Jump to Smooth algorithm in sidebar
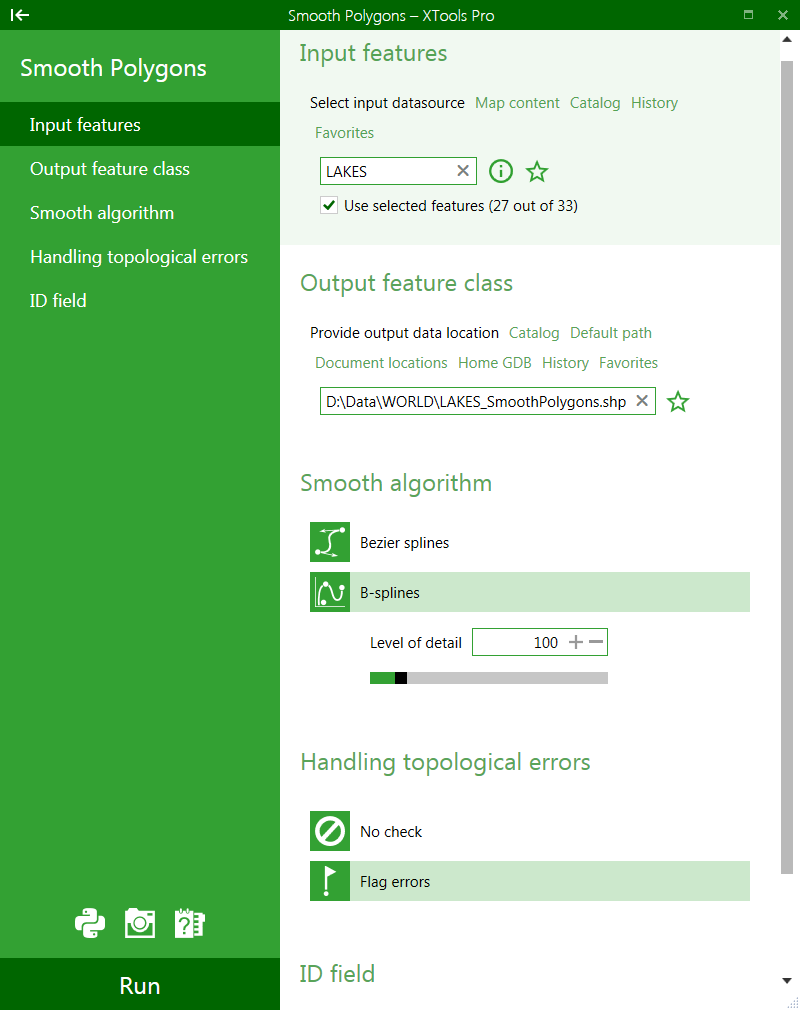This screenshot has height=1010, width=800. pyautogui.click(x=140, y=213)
